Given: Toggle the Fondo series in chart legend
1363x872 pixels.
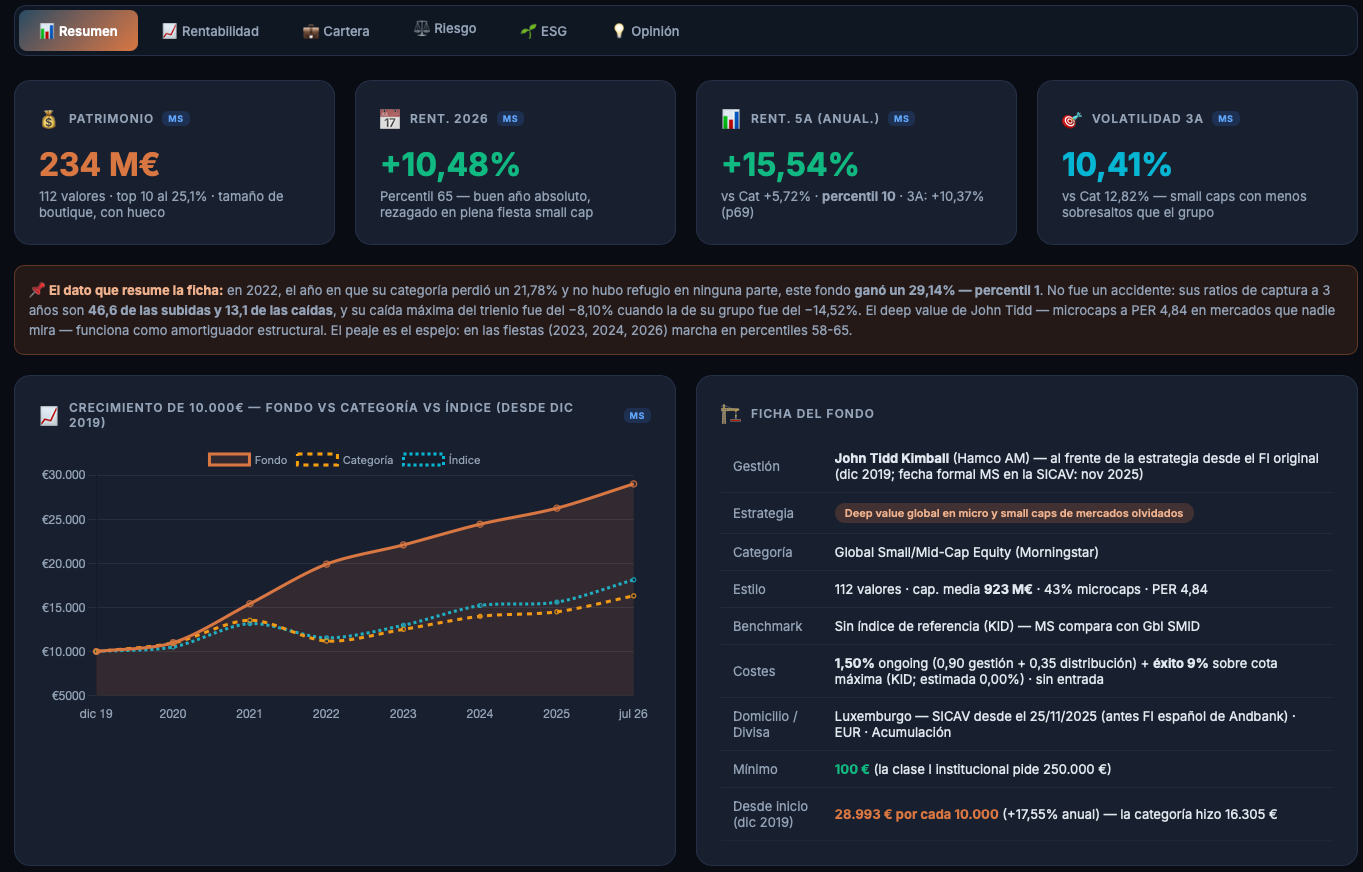Looking at the screenshot, I should (247, 460).
